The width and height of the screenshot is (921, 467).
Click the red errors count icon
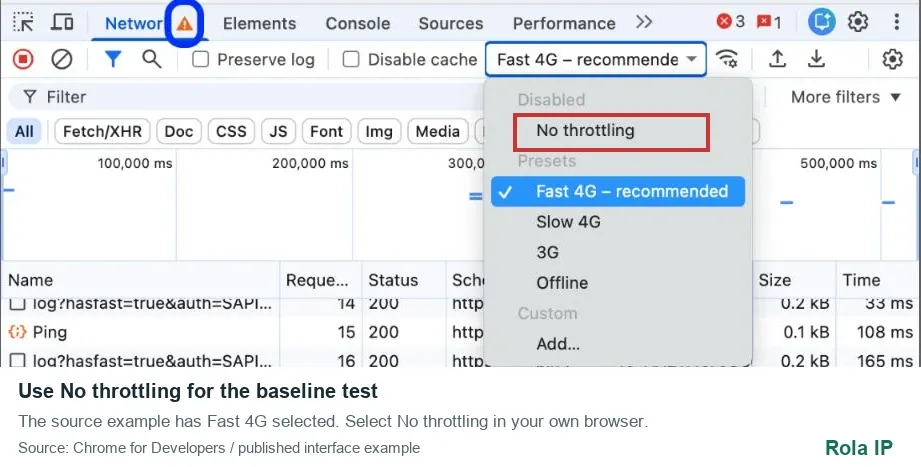[x=724, y=22]
